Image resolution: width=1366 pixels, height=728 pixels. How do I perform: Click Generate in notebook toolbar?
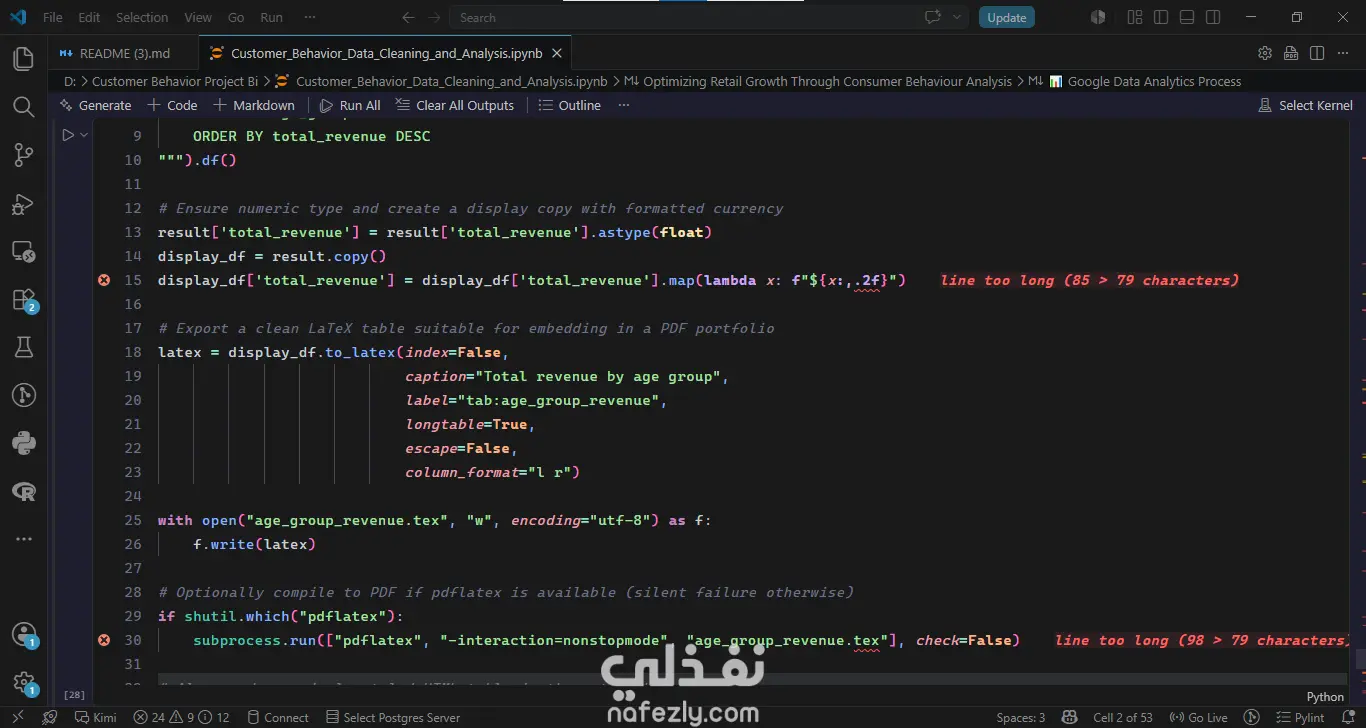click(x=96, y=105)
